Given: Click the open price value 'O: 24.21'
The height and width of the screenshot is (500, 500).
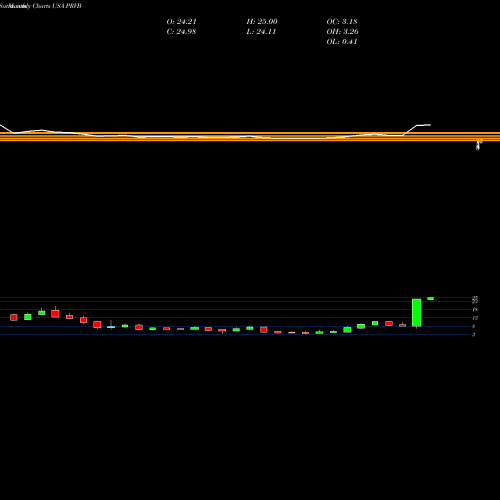Looking at the screenshot, I should pyautogui.click(x=181, y=22).
